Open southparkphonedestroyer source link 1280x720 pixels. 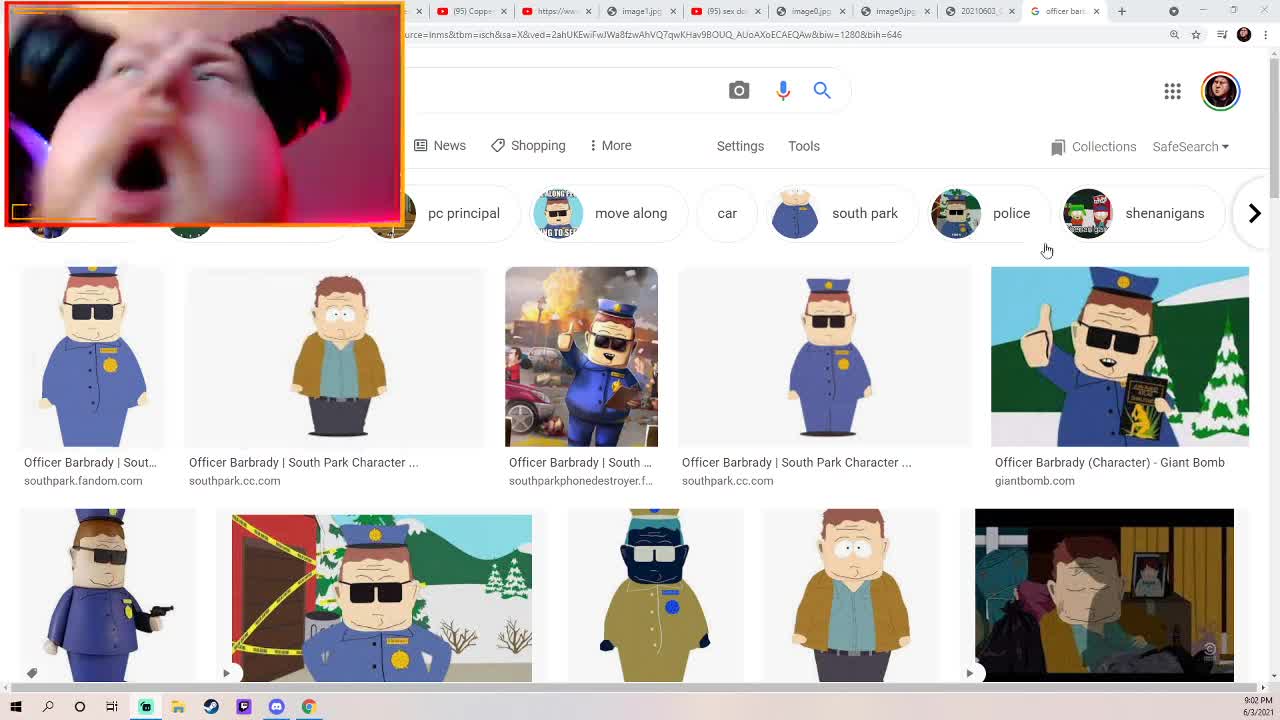click(x=580, y=481)
